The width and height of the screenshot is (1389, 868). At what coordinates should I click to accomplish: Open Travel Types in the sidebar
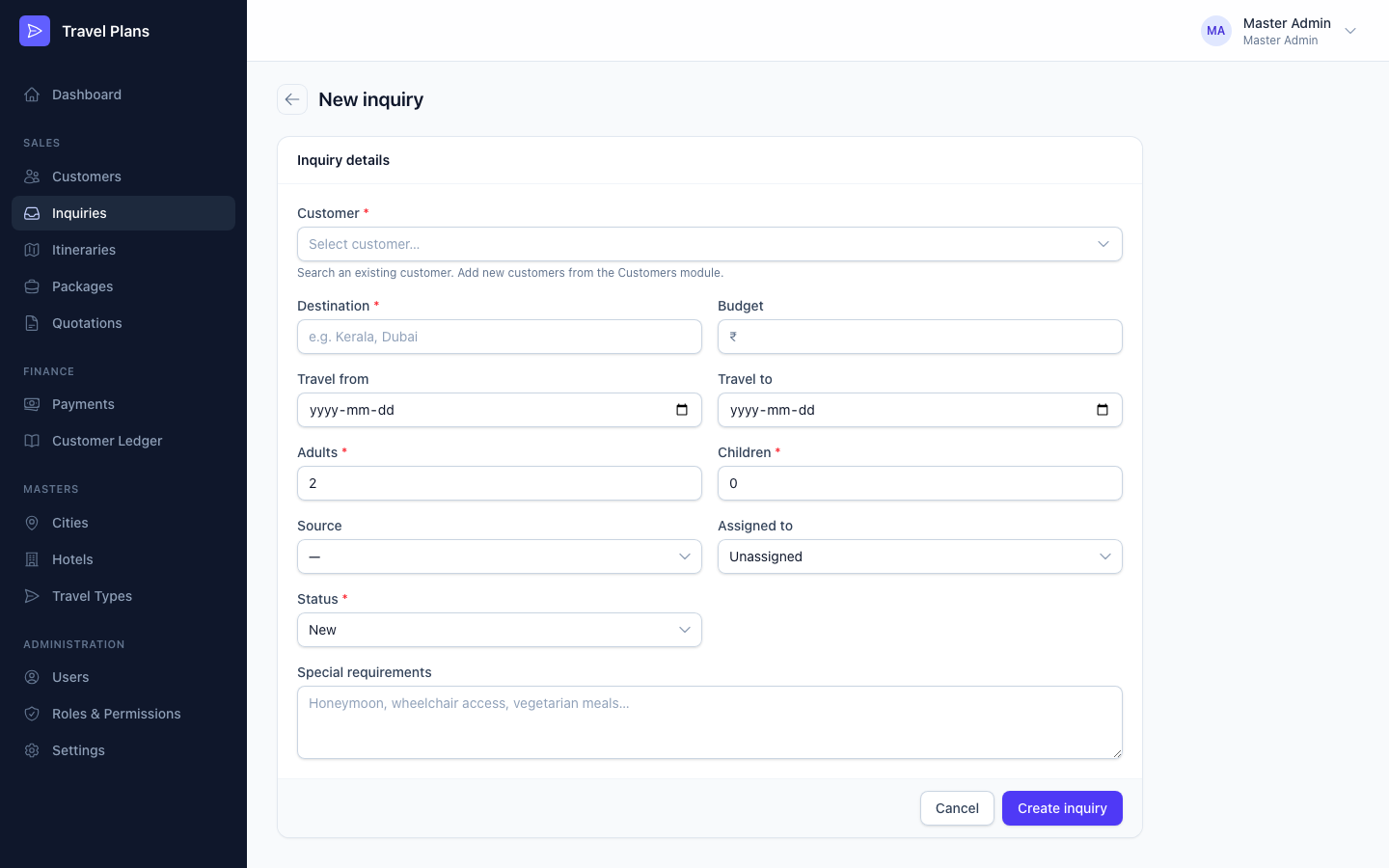123,596
